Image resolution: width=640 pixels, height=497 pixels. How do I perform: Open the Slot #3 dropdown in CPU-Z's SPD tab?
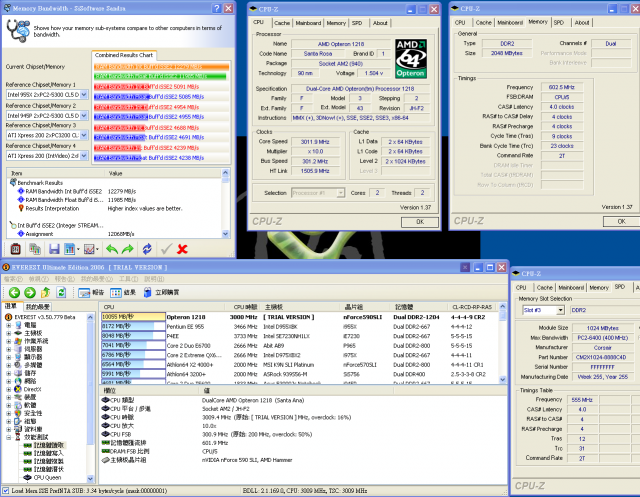560,310
